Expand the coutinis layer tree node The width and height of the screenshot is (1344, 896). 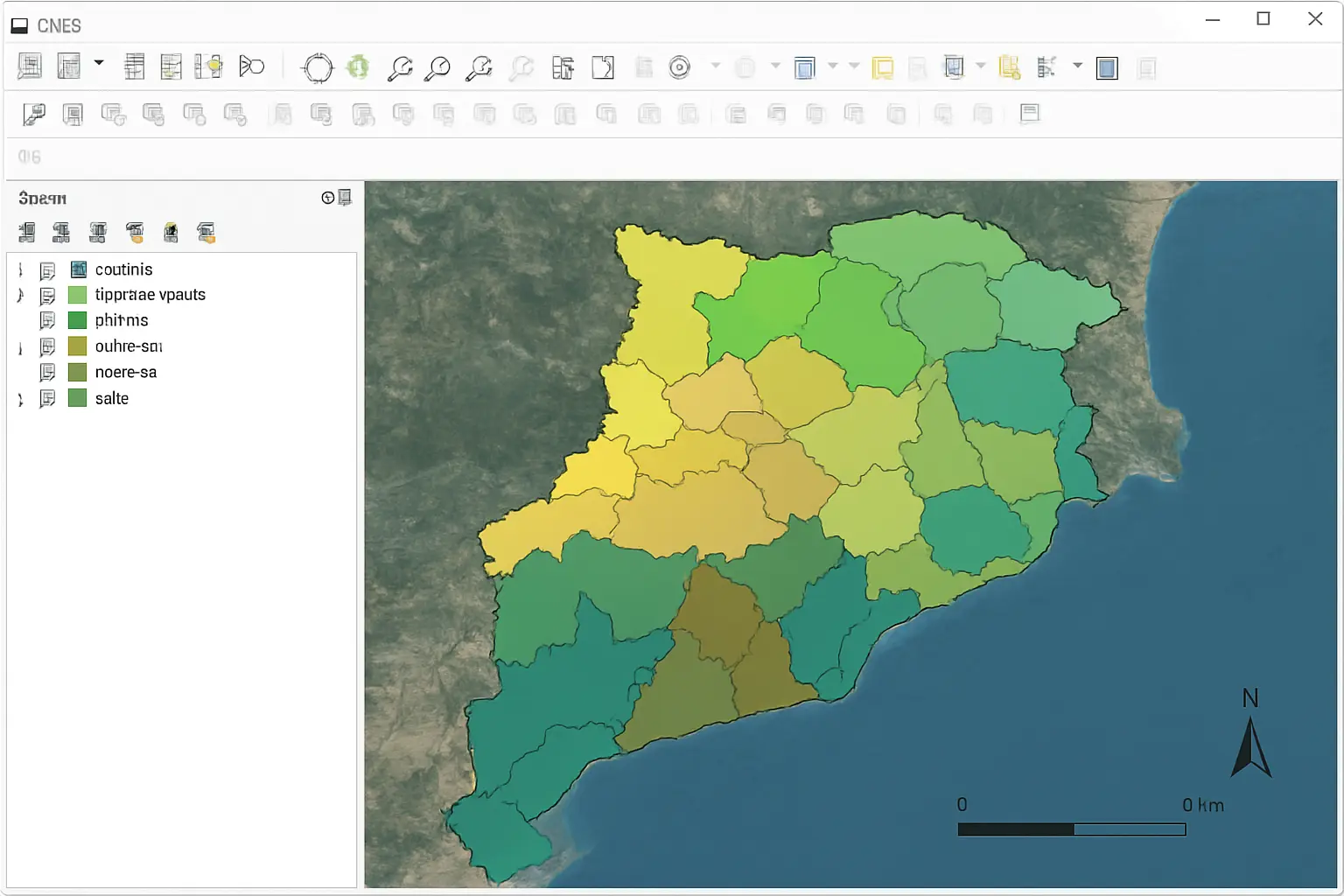(x=20, y=269)
